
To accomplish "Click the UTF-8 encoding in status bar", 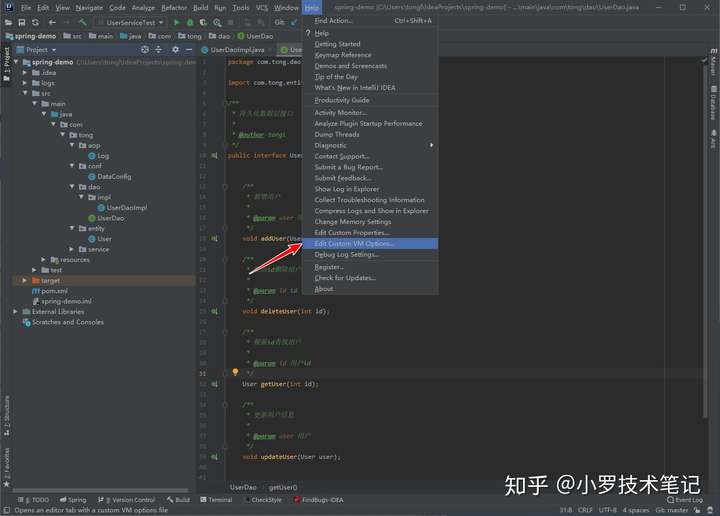I will (x=608, y=510).
